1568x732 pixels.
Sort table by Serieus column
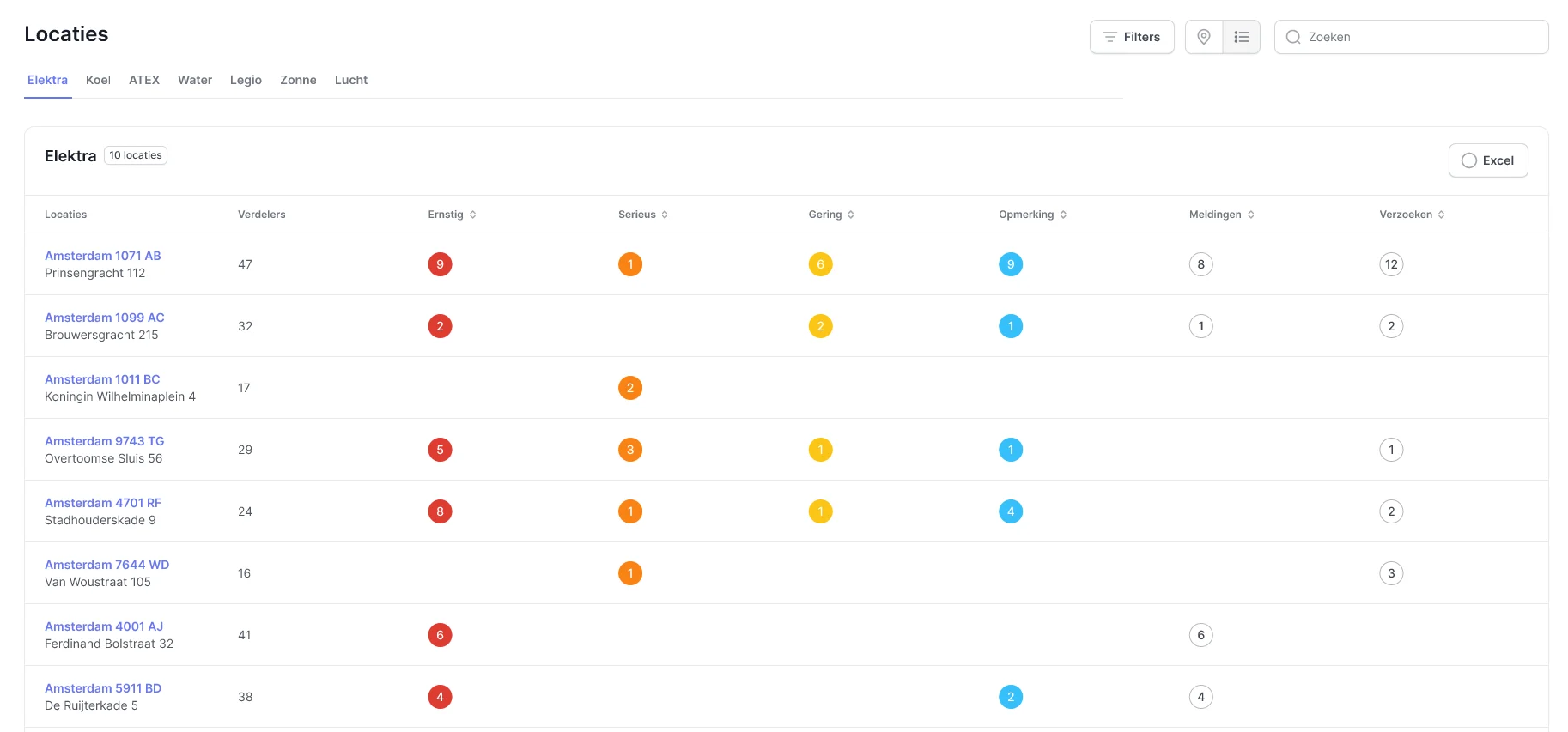click(643, 215)
